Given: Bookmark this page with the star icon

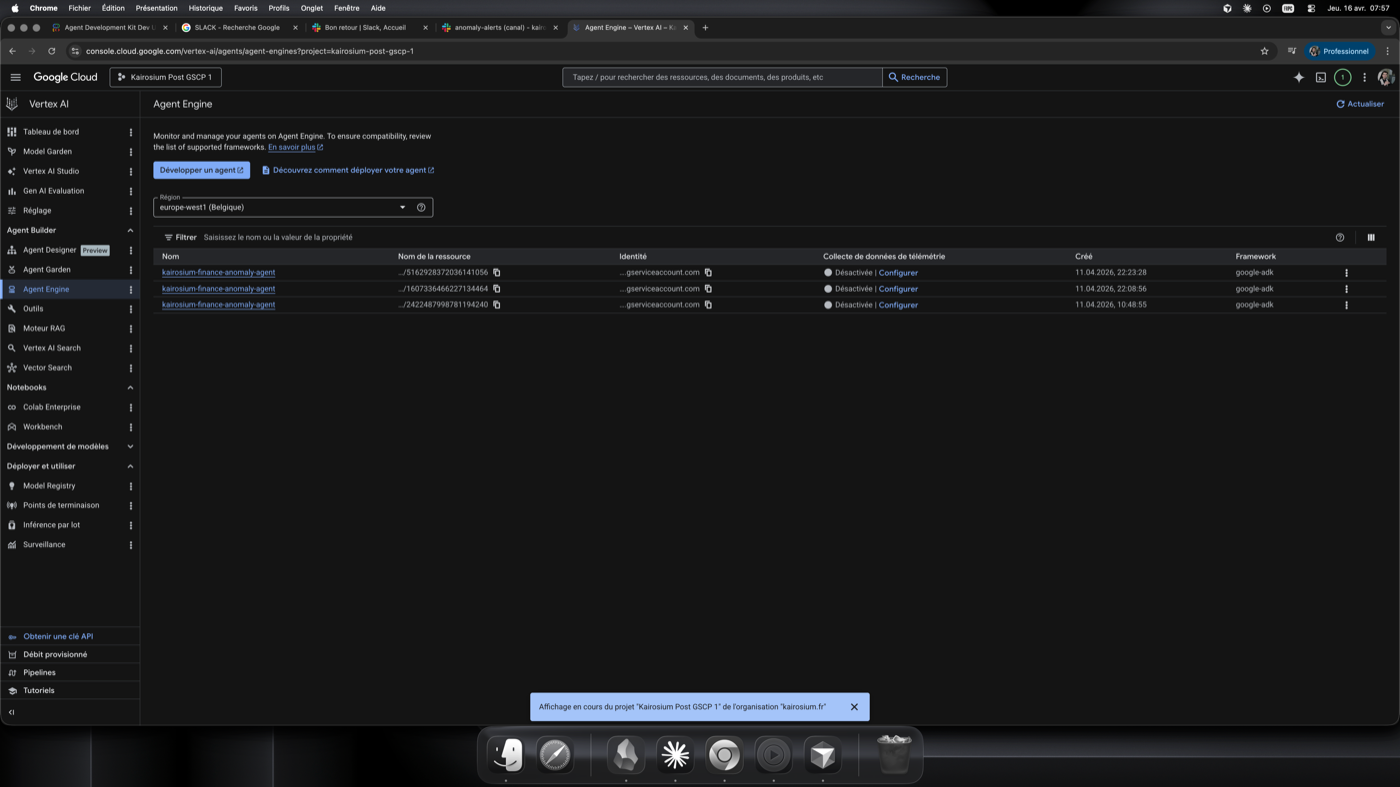Looking at the screenshot, I should tap(1264, 51).
